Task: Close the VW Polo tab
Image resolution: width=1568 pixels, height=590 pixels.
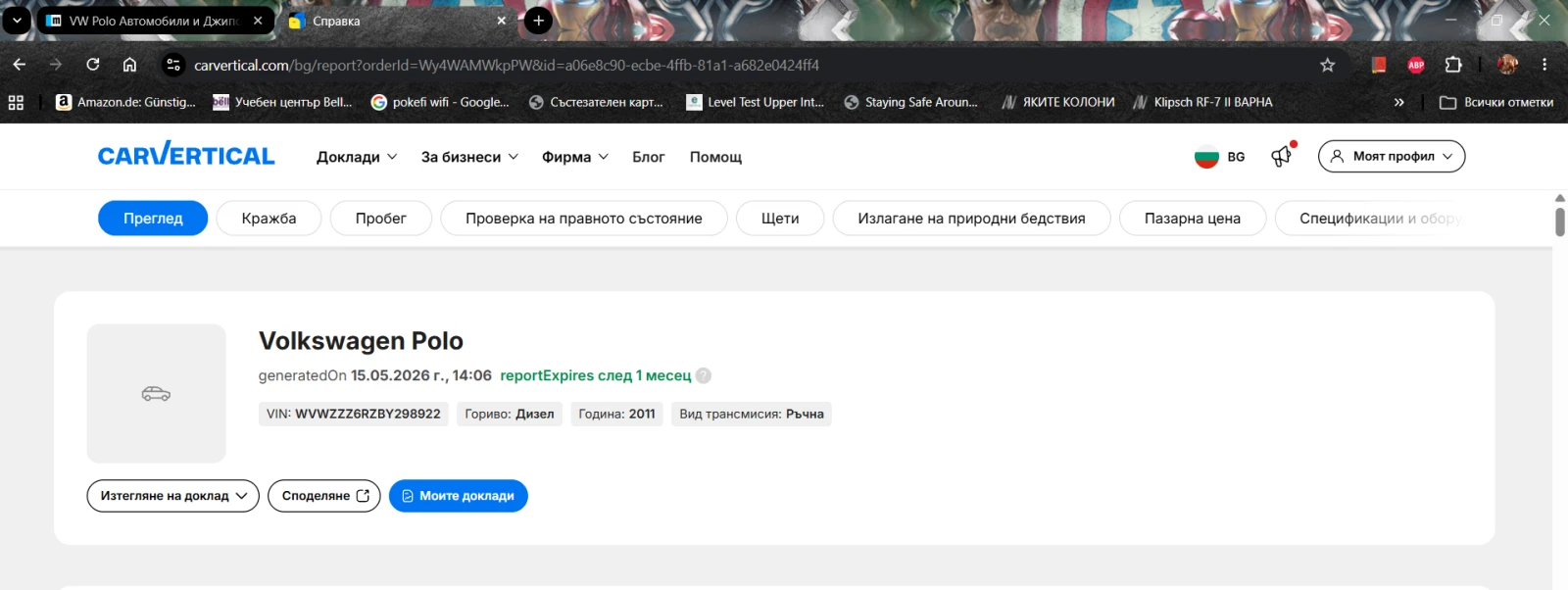Action: click(258, 21)
